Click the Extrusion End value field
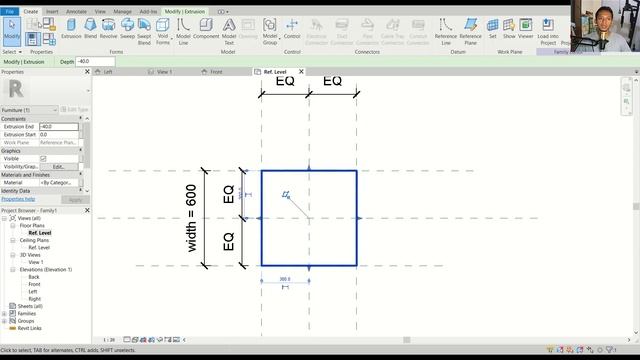Screen dimensions: 640x360 (59, 127)
